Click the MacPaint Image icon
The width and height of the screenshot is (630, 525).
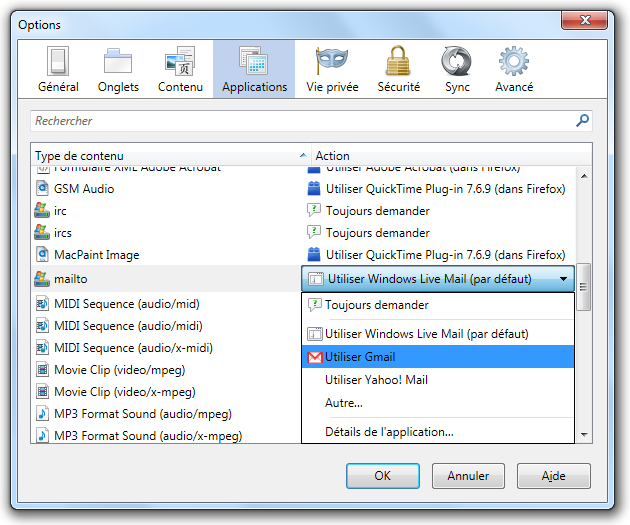pyautogui.click(x=42, y=254)
